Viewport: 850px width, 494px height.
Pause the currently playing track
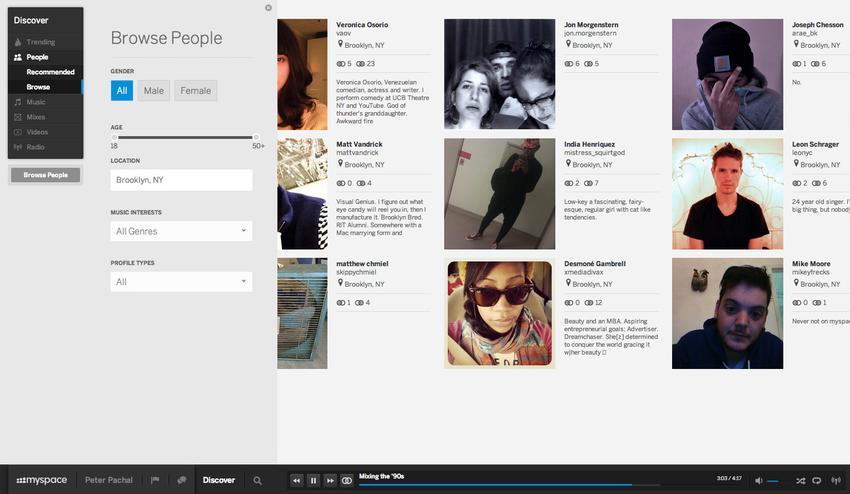[x=313, y=480]
